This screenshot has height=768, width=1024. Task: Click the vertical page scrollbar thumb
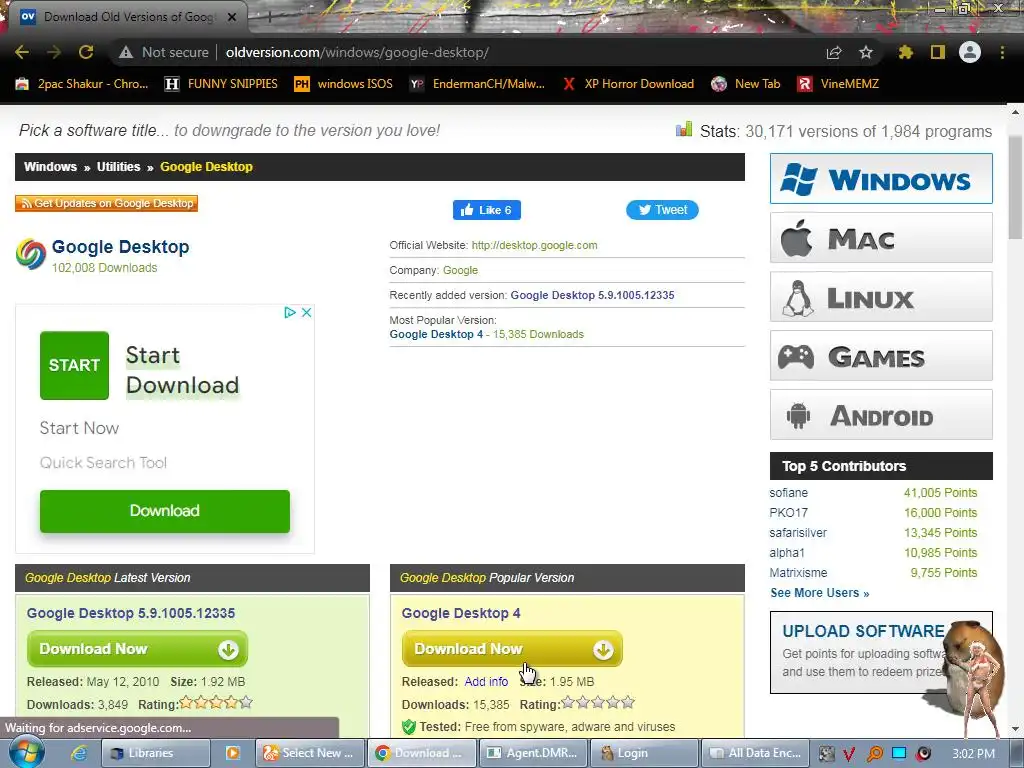tap(1015, 187)
